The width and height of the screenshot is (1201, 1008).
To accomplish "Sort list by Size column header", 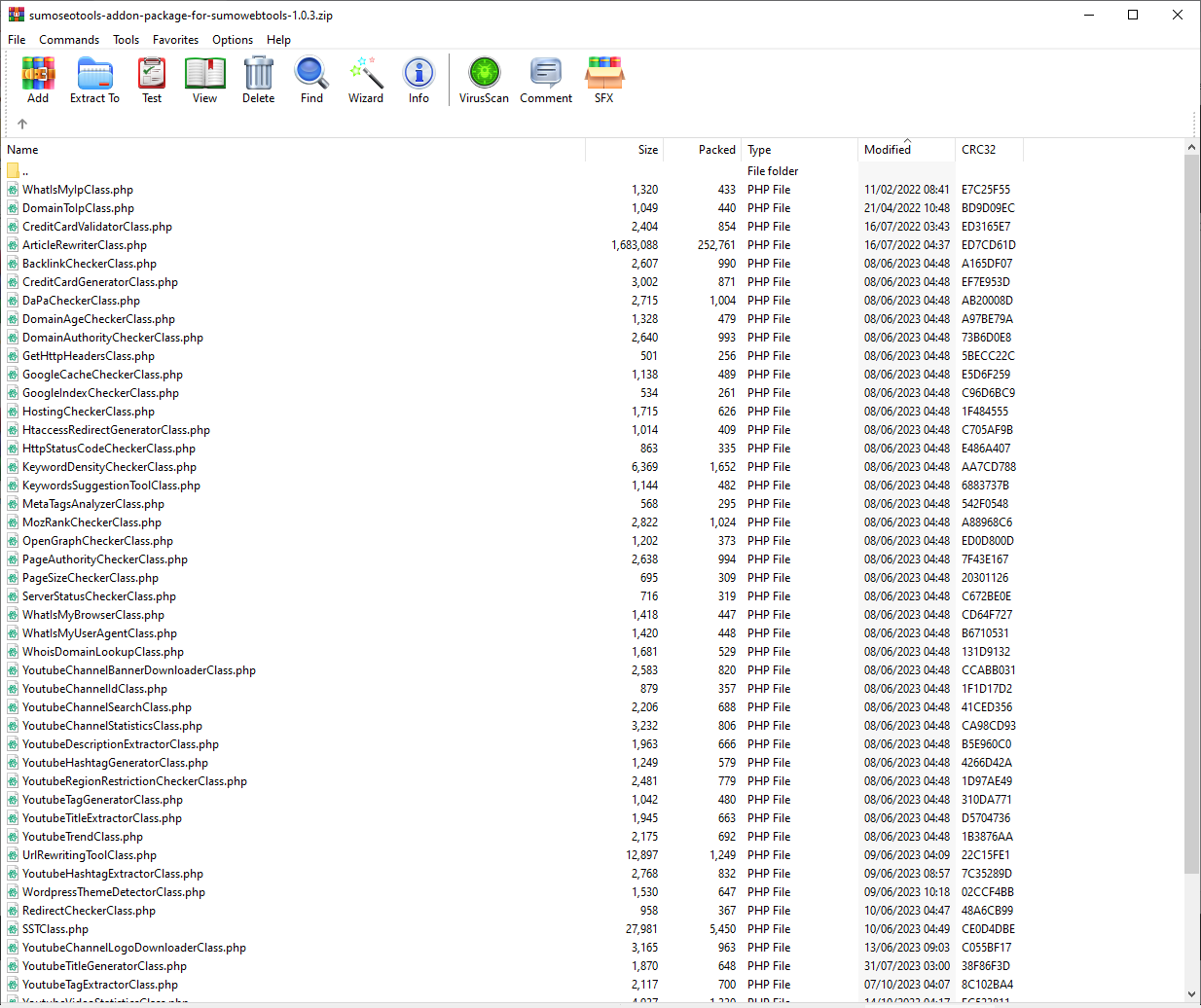I will [647, 150].
